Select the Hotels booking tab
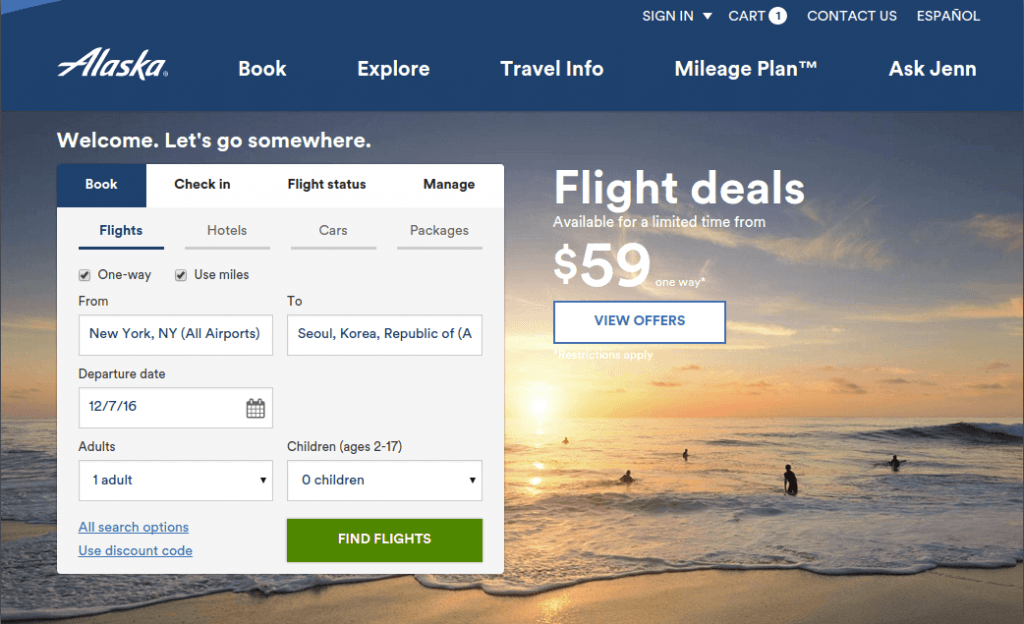This screenshot has width=1024, height=624. pyautogui.click(x=227, y=230)
